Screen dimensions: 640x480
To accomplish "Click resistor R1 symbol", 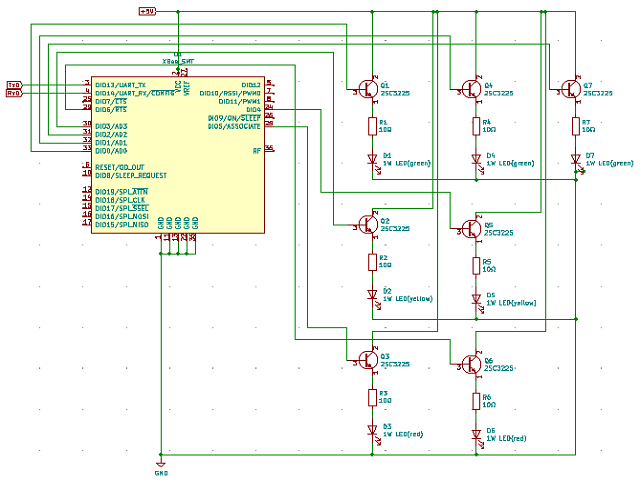I will click(372, 126).
